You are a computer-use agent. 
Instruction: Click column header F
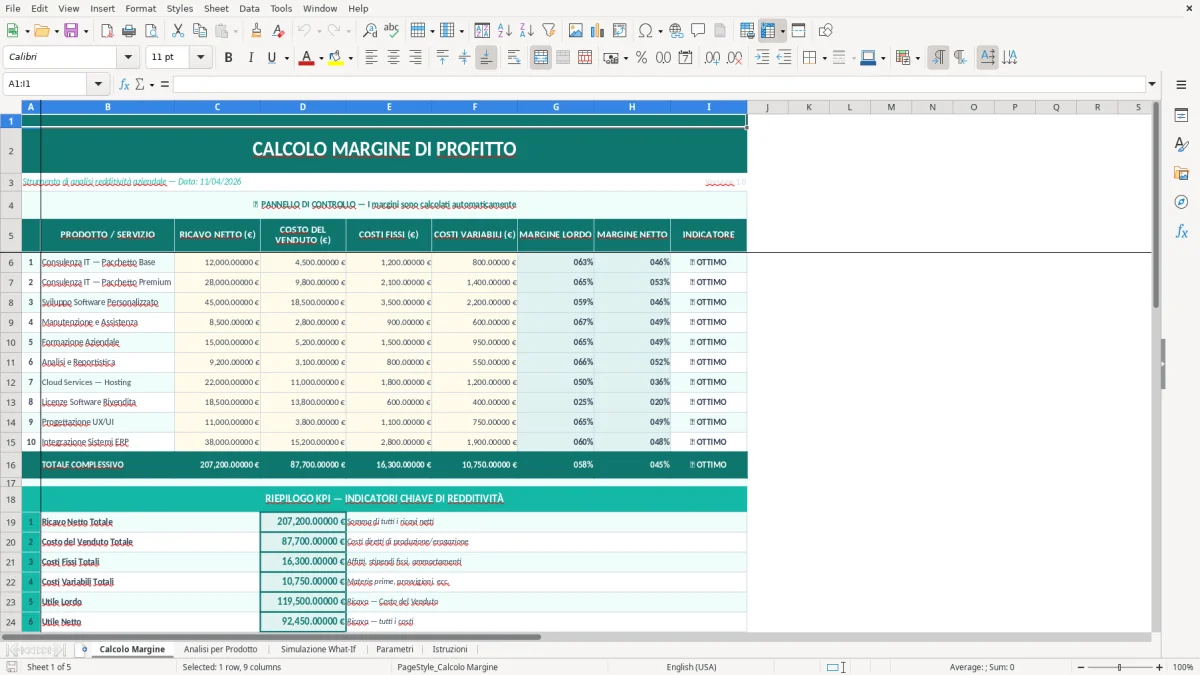pos(474,107)
